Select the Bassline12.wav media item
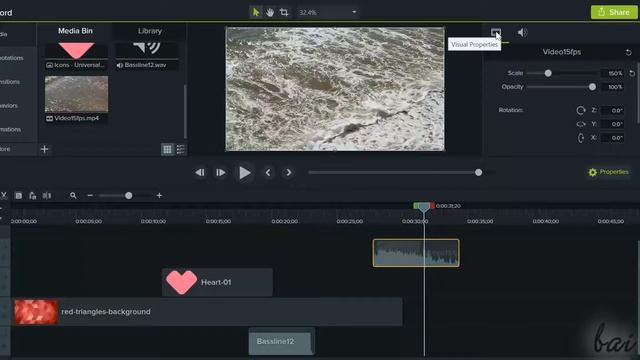This screenshot has width=640, height=360. (x=147, y=56)
